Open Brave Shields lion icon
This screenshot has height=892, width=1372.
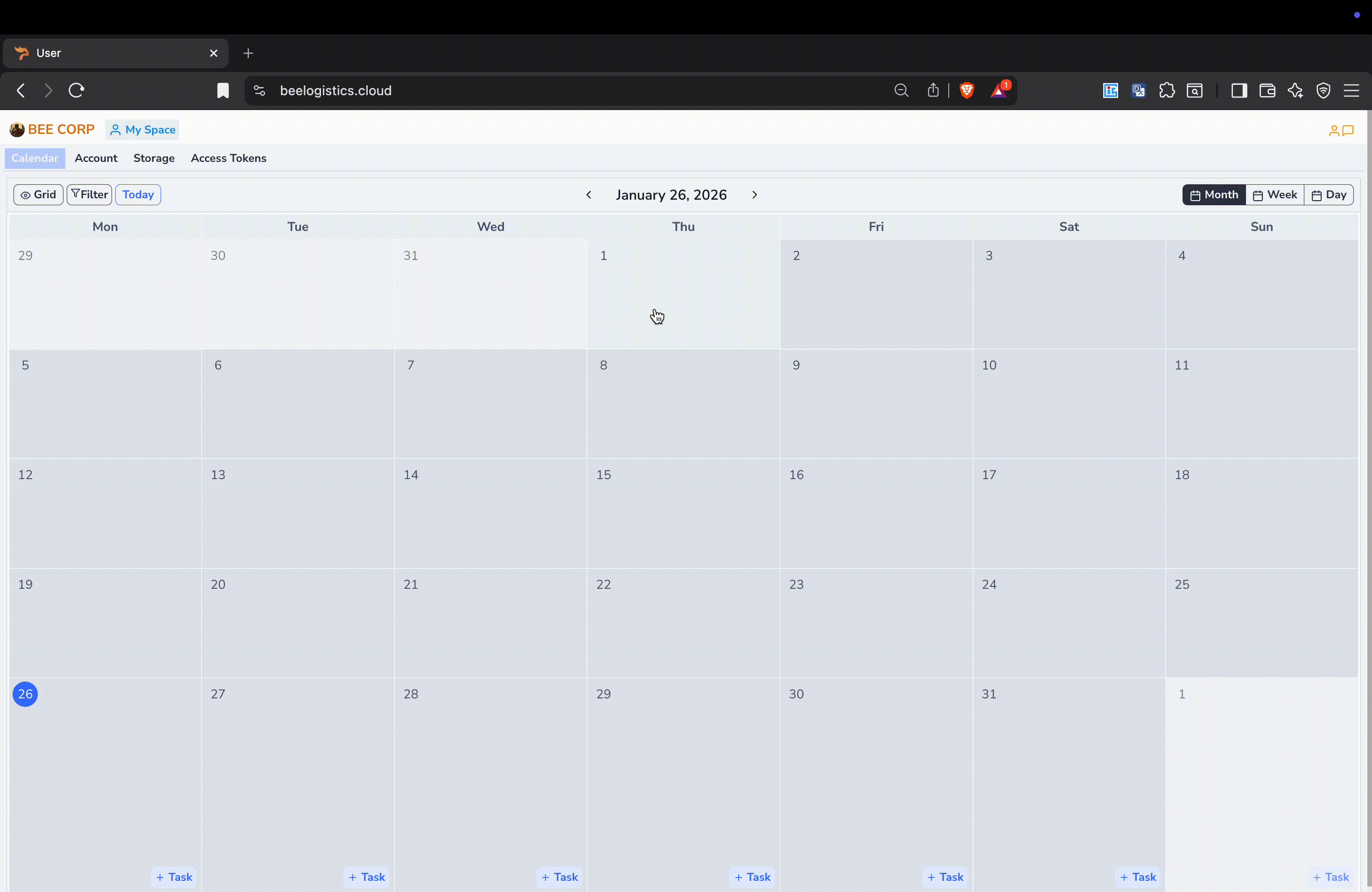[967, 91]
